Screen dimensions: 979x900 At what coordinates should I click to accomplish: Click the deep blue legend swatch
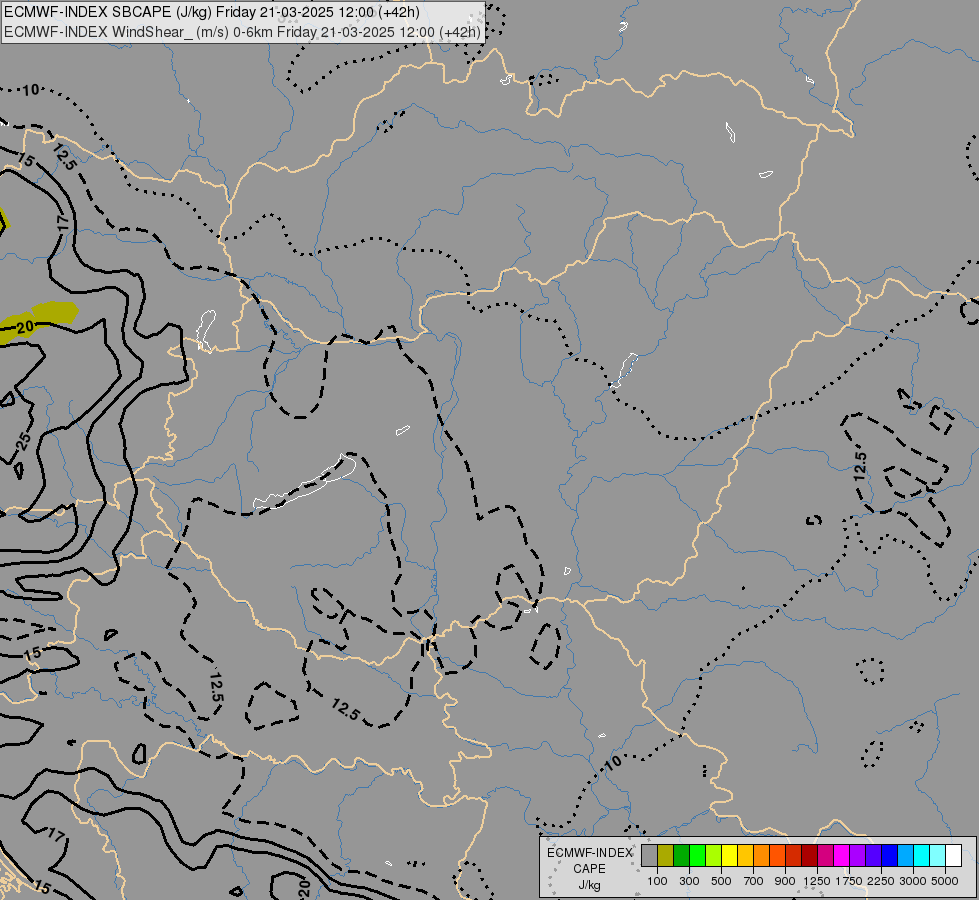pyautogui.click(x=890, y=855)
